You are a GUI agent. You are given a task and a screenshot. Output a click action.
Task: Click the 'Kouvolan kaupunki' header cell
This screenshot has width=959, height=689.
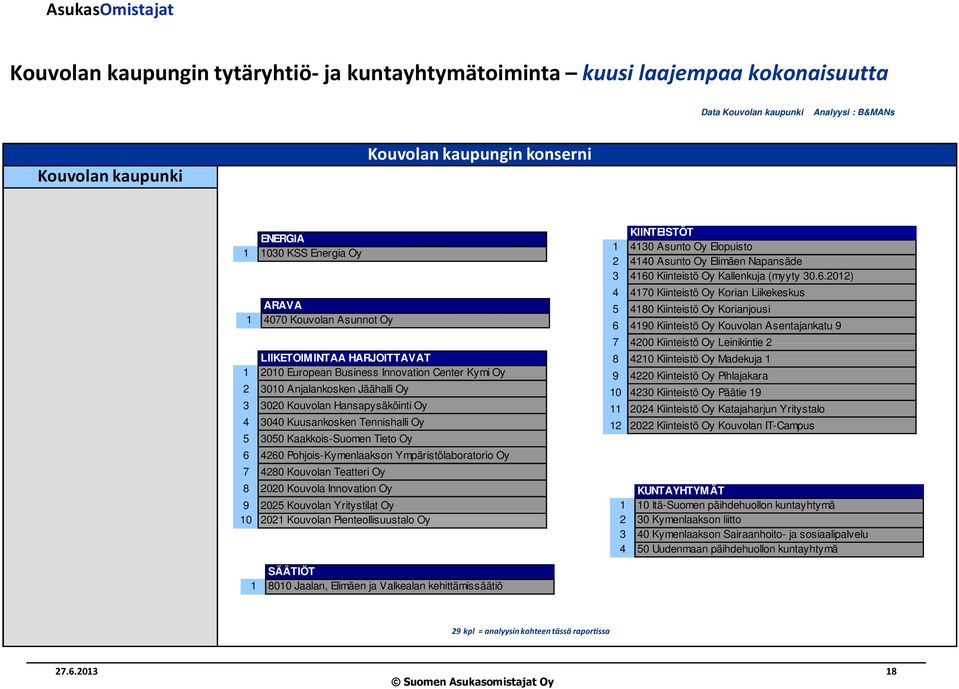[110, 176]
